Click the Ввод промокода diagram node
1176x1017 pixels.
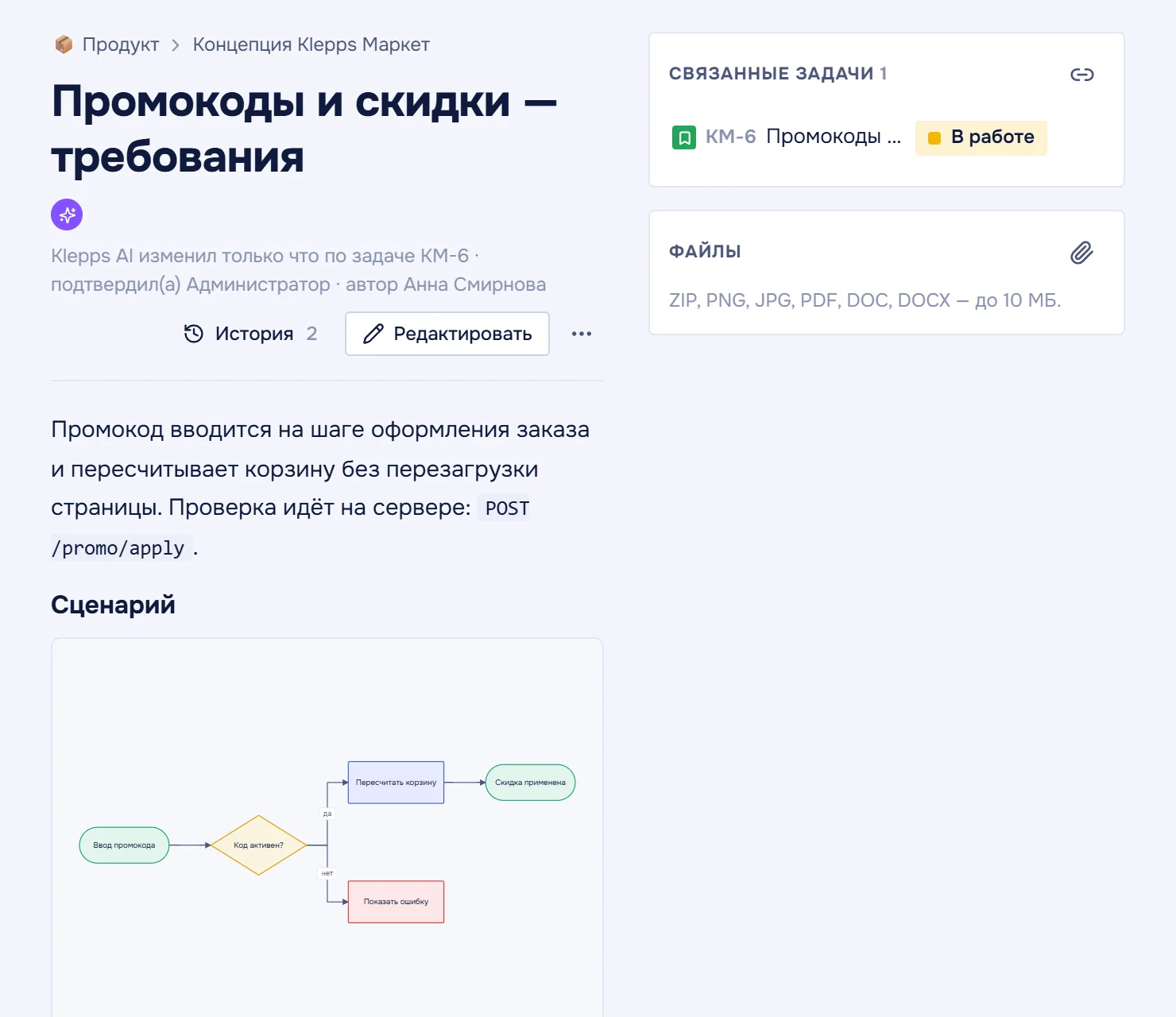[x=124, y=845]
